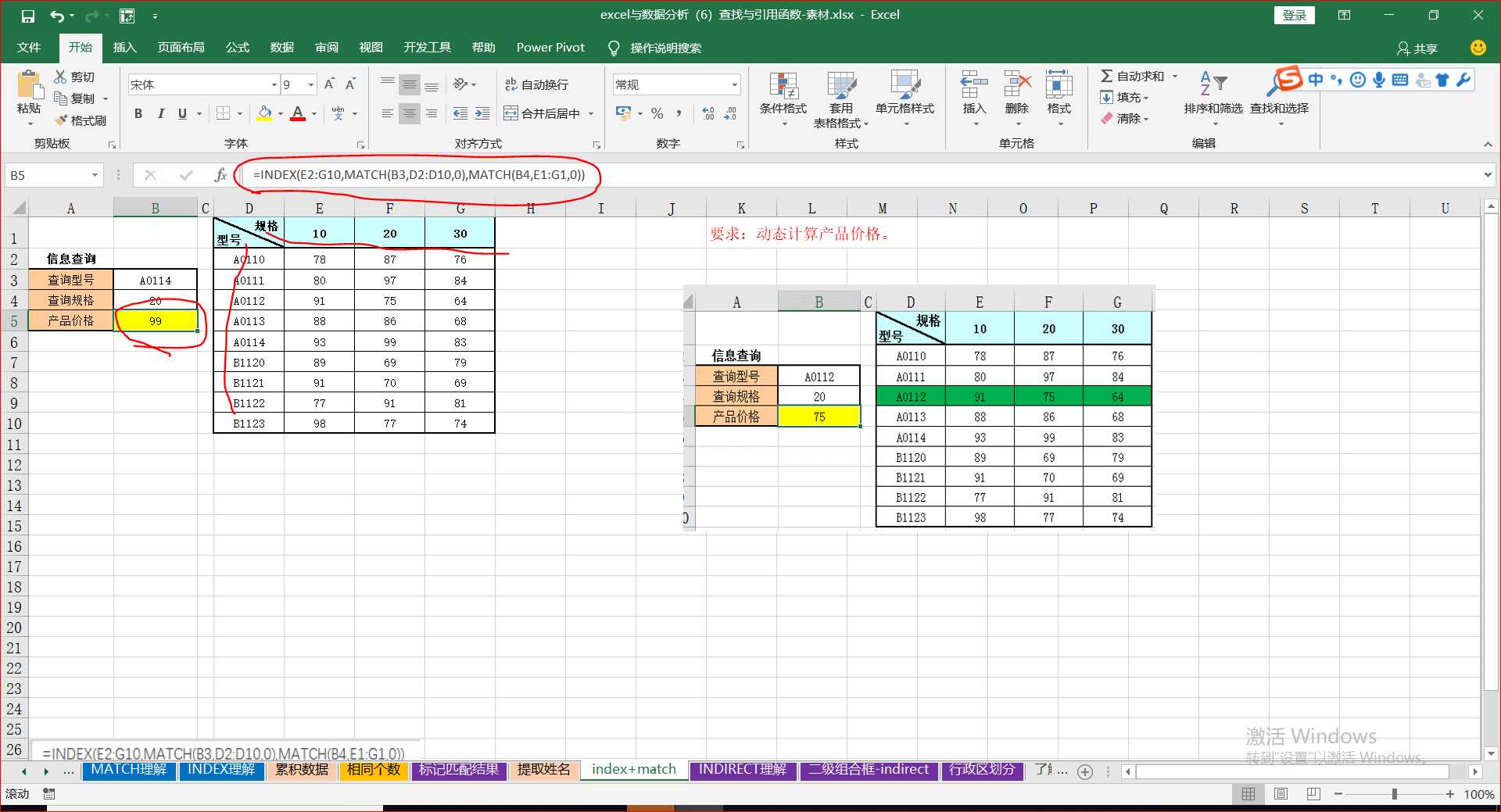
Task: Open Customize Quick Access Toolbar dropdown
Action: (155, 16)
